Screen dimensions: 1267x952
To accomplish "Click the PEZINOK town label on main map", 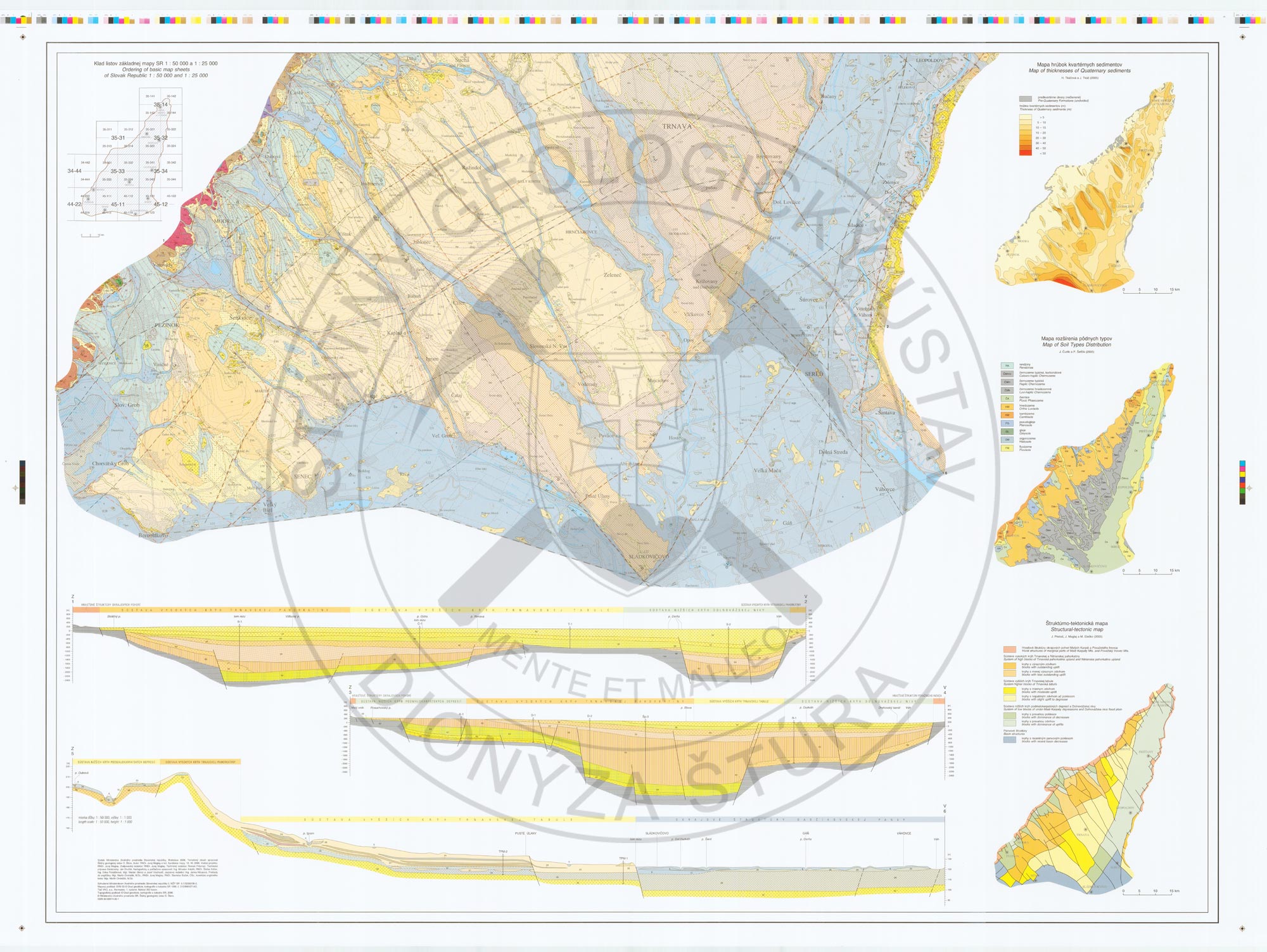I will [x=167, y=325].
